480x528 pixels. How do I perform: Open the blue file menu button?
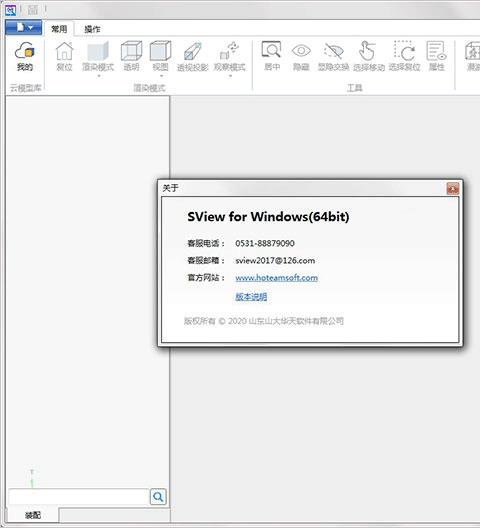[24, 28]
